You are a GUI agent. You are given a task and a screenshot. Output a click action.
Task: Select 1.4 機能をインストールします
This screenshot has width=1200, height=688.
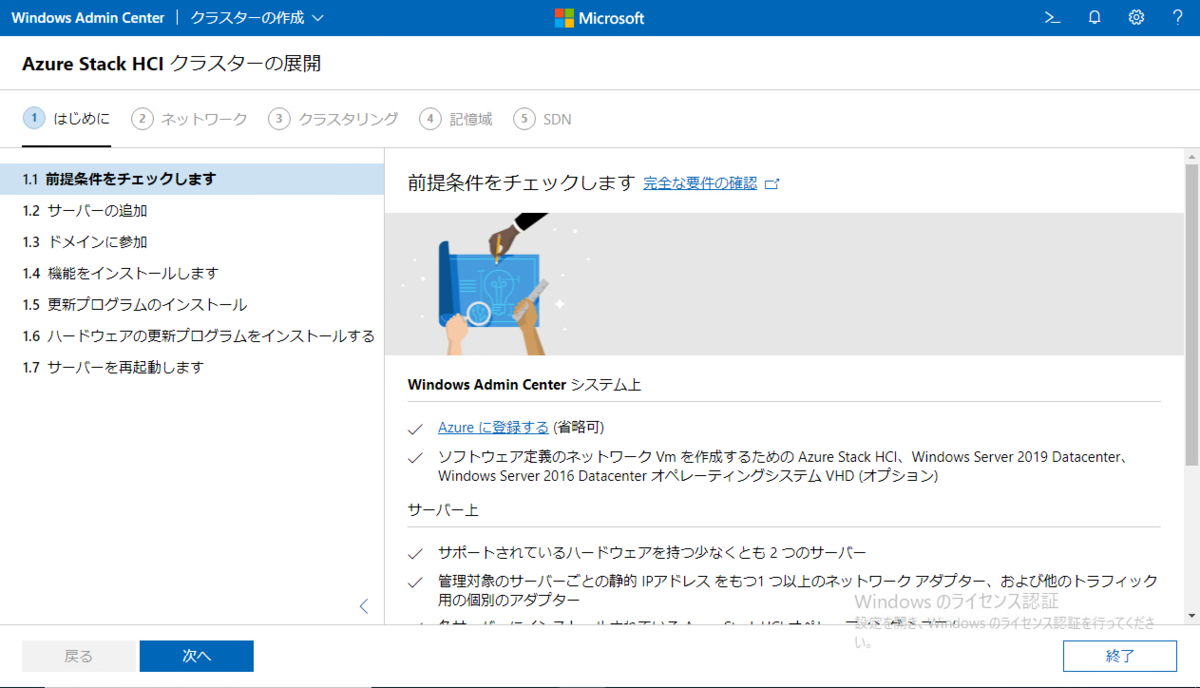coord(192,273)
